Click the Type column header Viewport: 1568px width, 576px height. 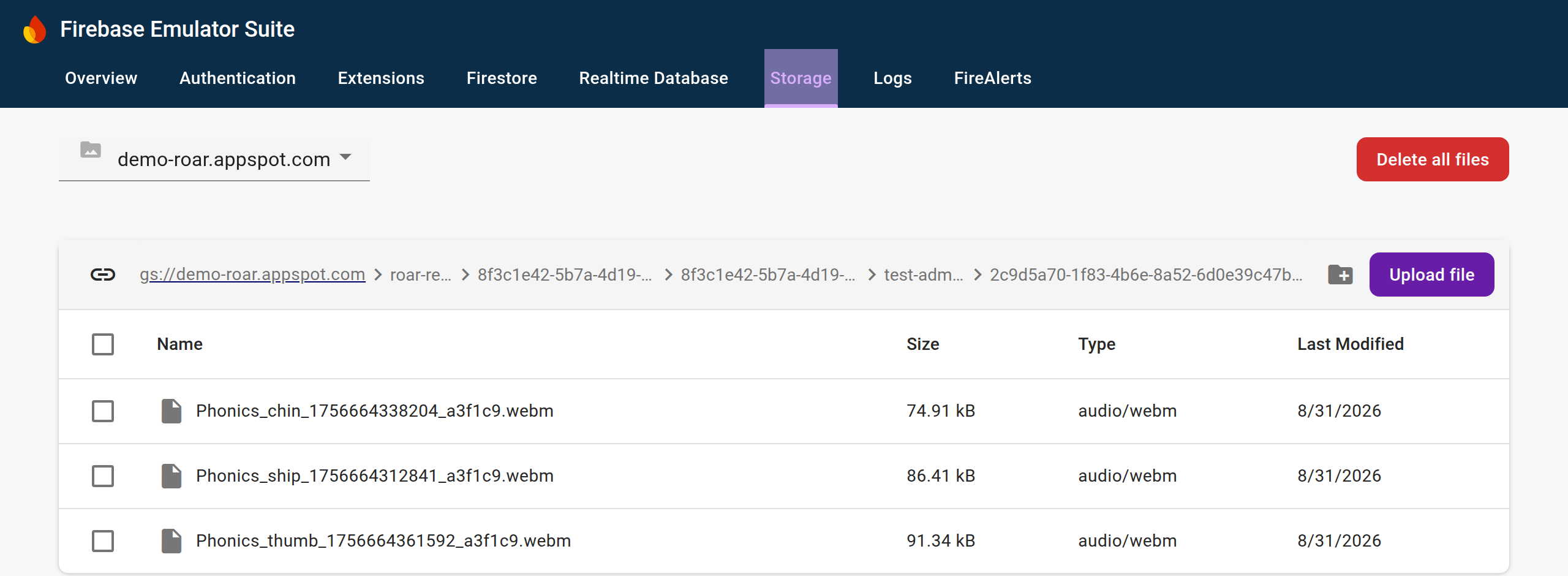[x=1097, y=344]
